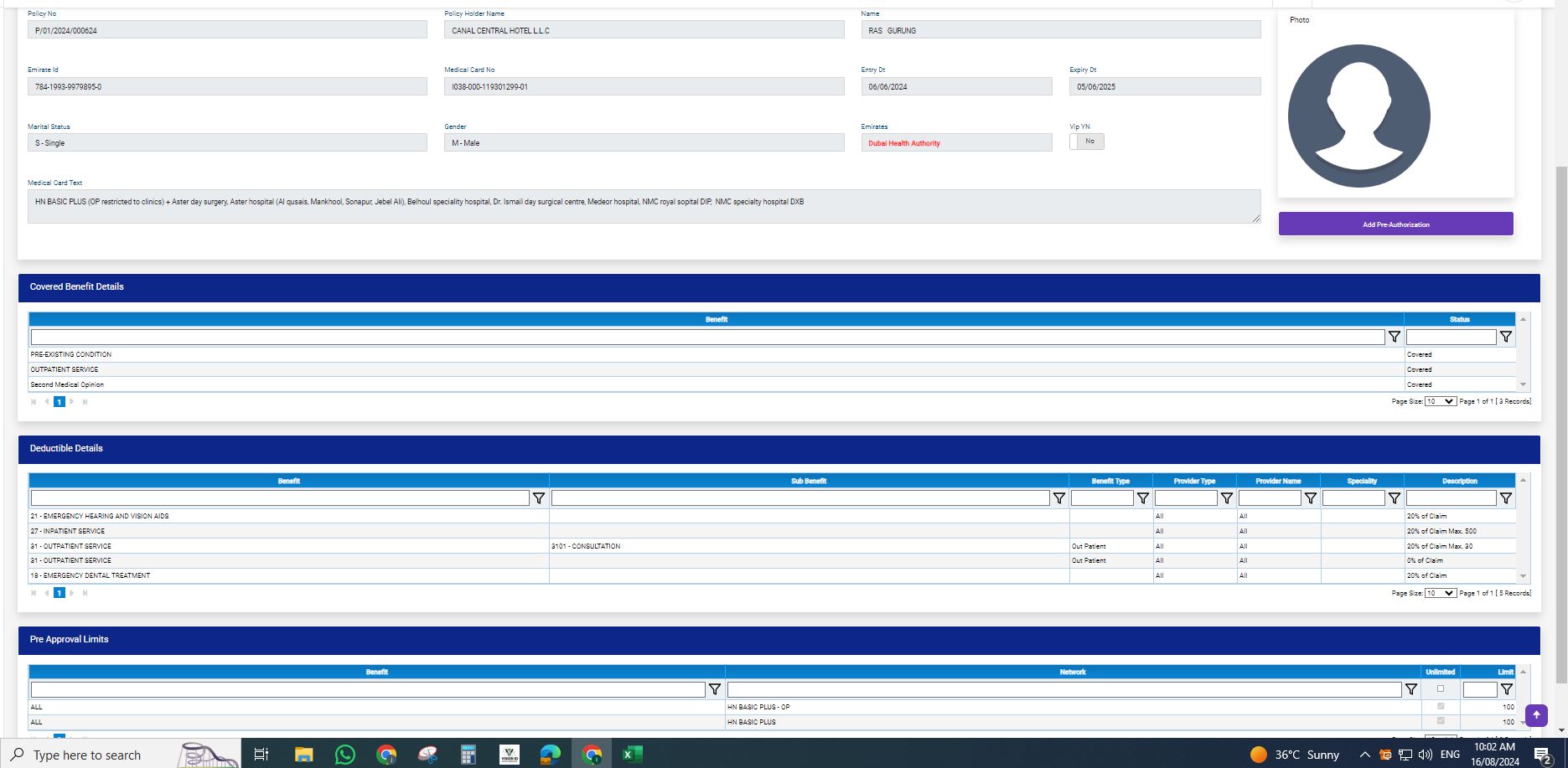Click the Benefit filter icon in Covered Benefit Details
1568x768 pixels.
tap(1394, 337)
